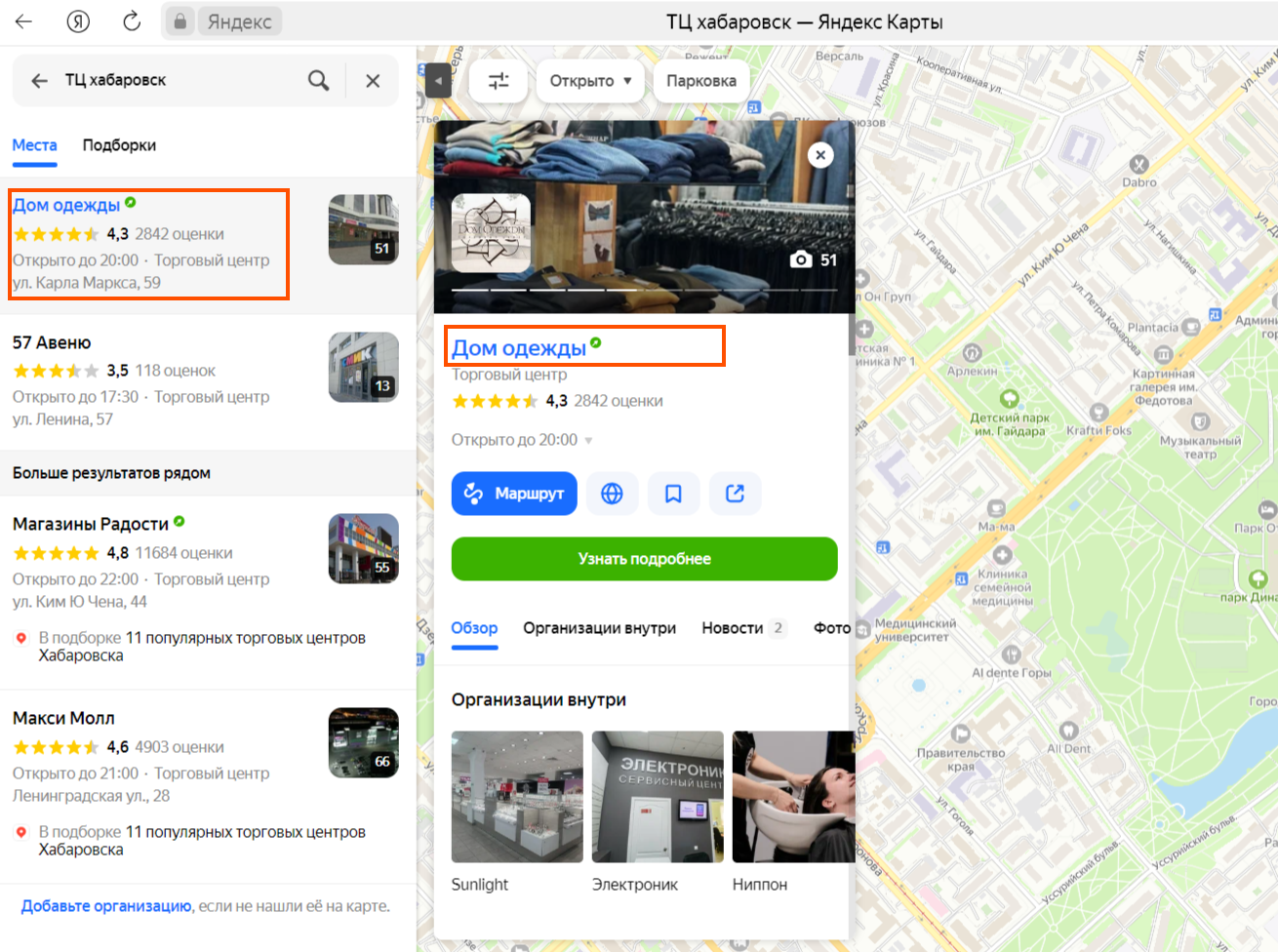Click the green Узнать подробнее button
Viewport: 1278px width, 952px height.
coord(645,559)
